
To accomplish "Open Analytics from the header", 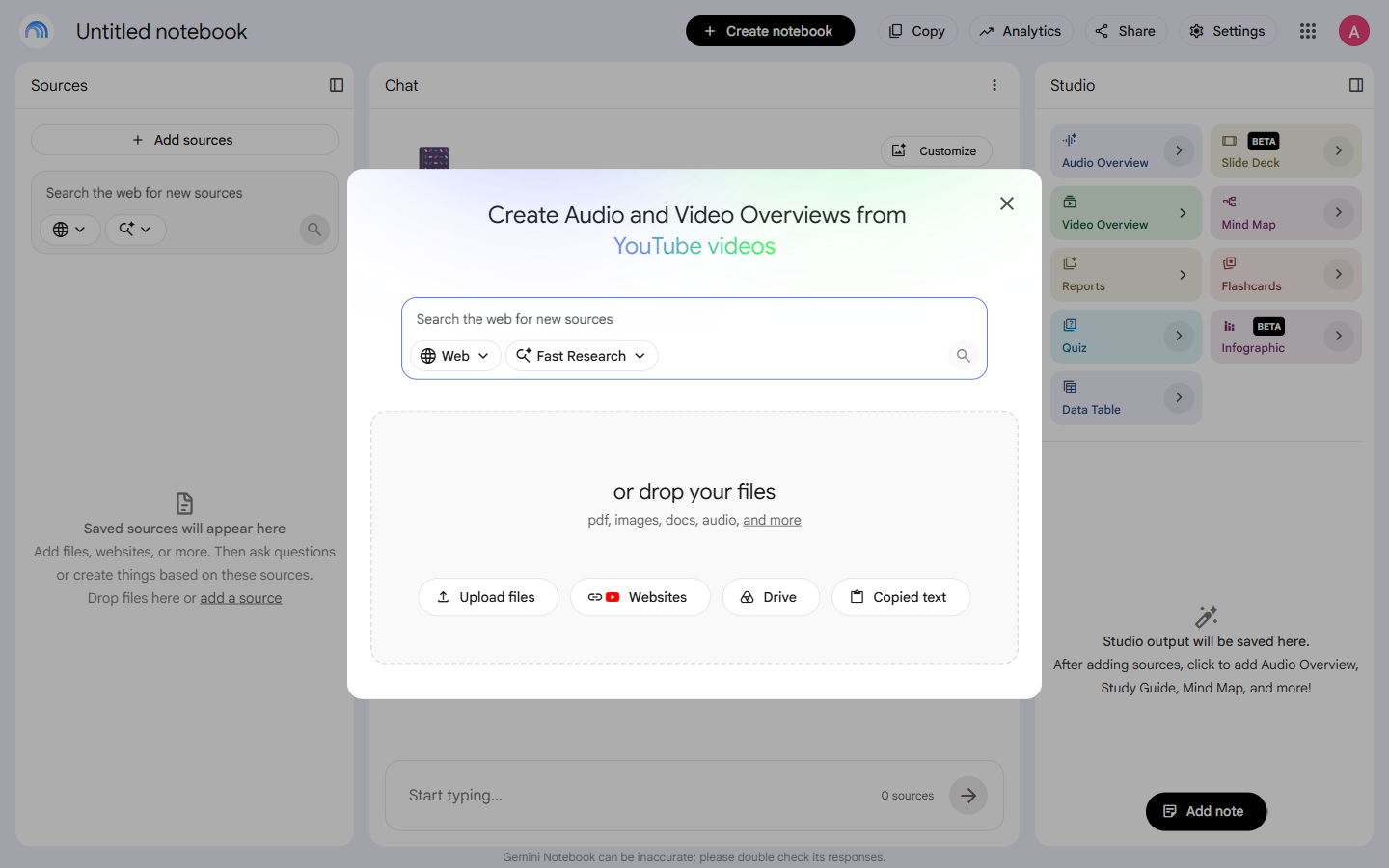I will click(1021, 31).
